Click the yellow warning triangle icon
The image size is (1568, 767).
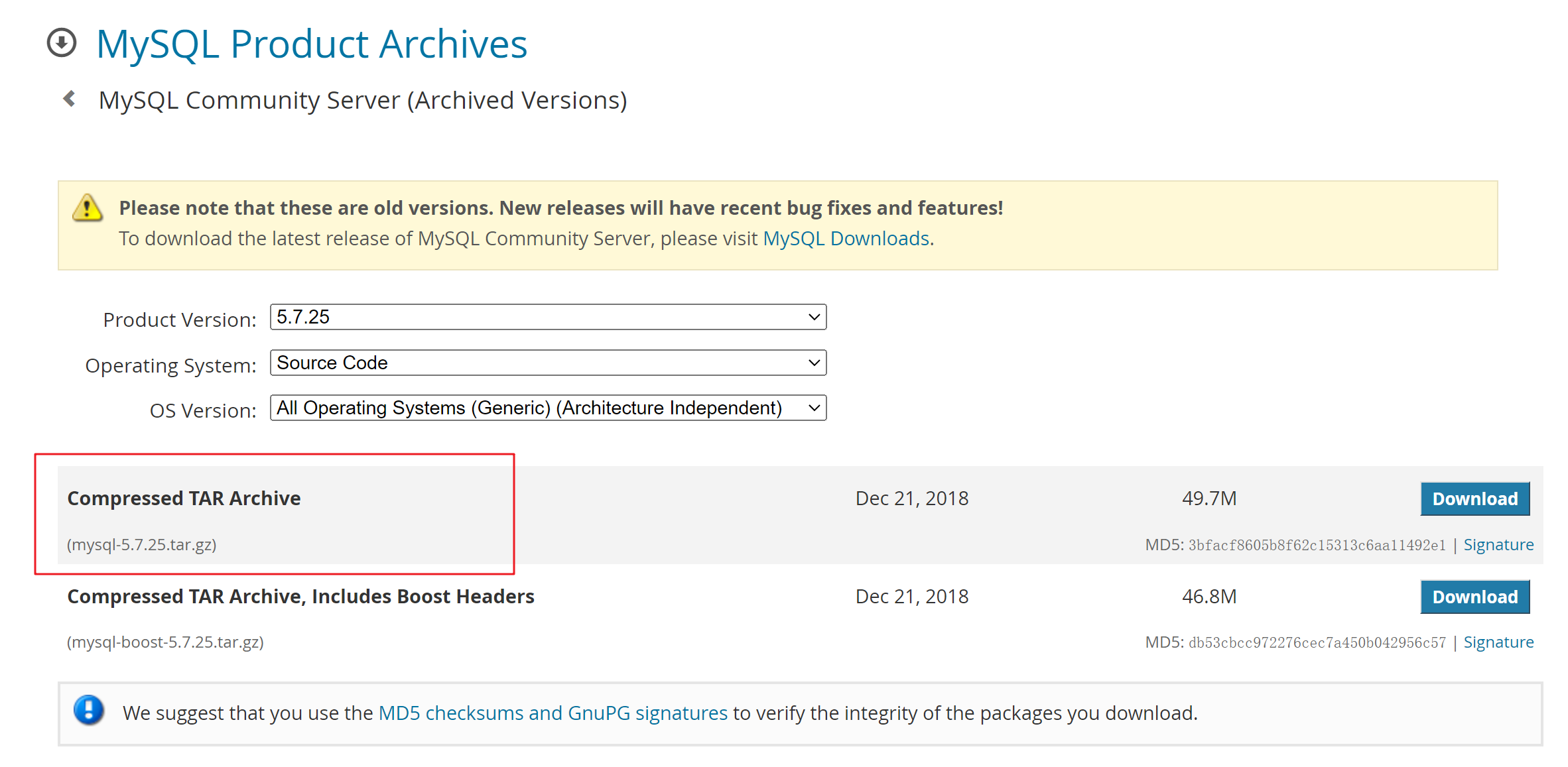88,208
